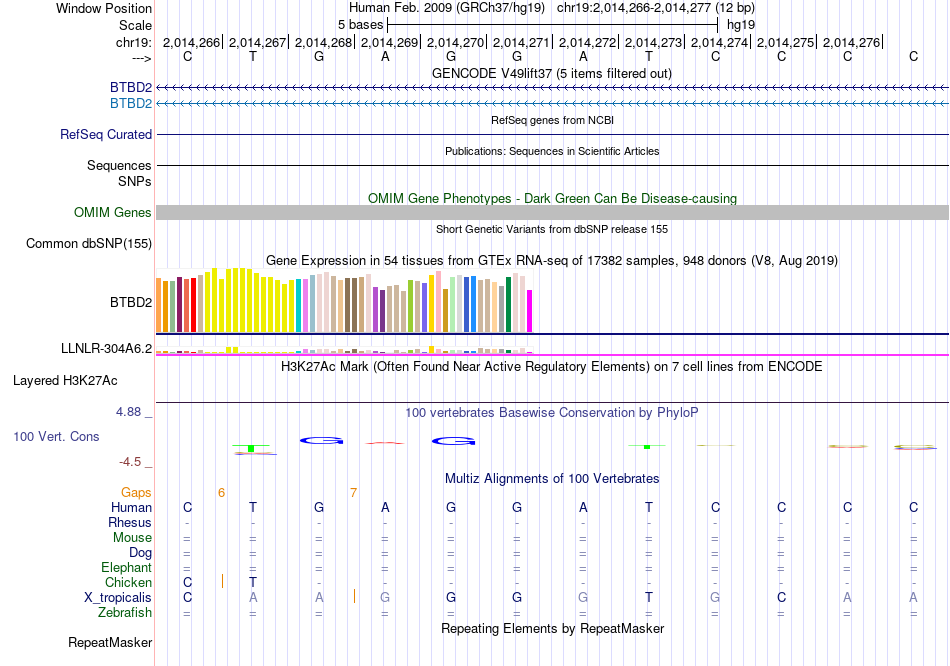Image resolution: width=950 pixels, height=666 pixels.
Task: Select the Mouse species label
Action: [x=133, y=538]
